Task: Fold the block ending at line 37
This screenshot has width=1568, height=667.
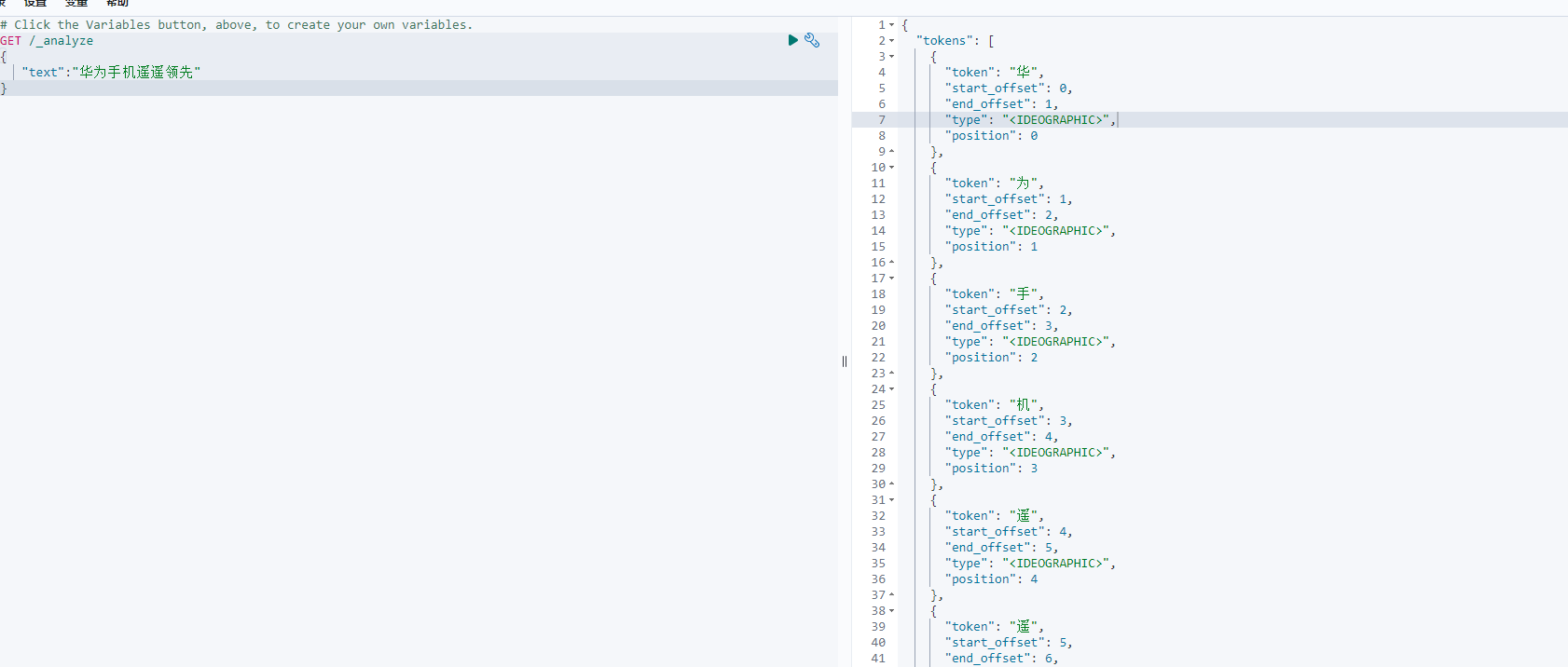Action: click(x=892, y=595)
